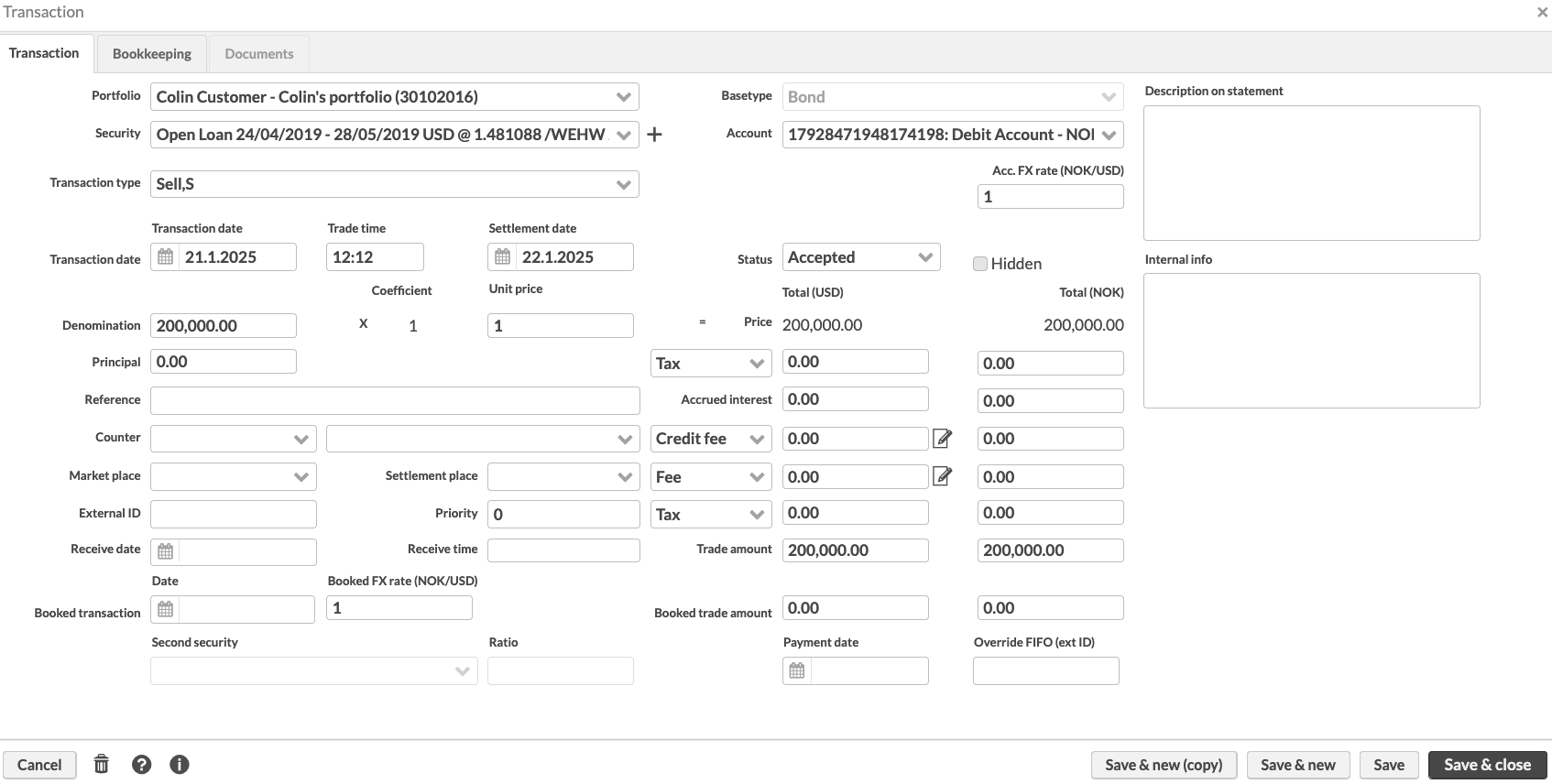Image resolution: width=1552 pixels, height=784 pixels.
Task: Open the Tax dropdown beside Principal
Action: coord(711,364)
